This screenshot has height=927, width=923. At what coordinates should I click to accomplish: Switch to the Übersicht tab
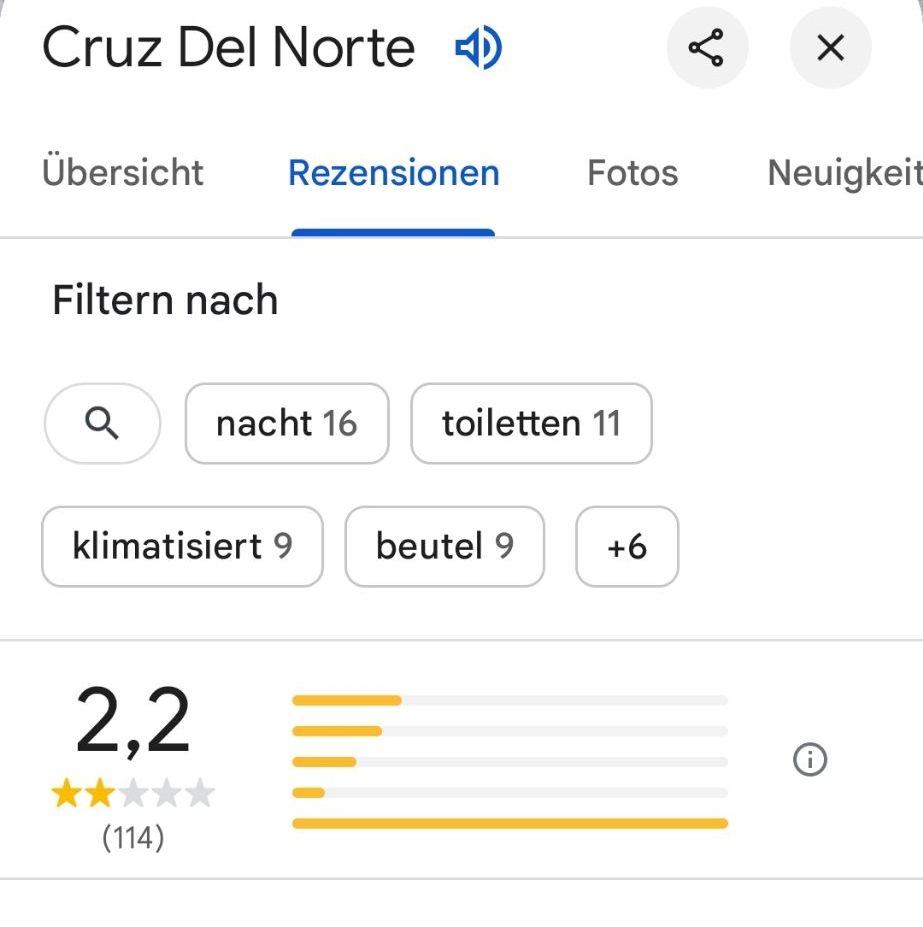pyautogui.click(x=123, y=173)
